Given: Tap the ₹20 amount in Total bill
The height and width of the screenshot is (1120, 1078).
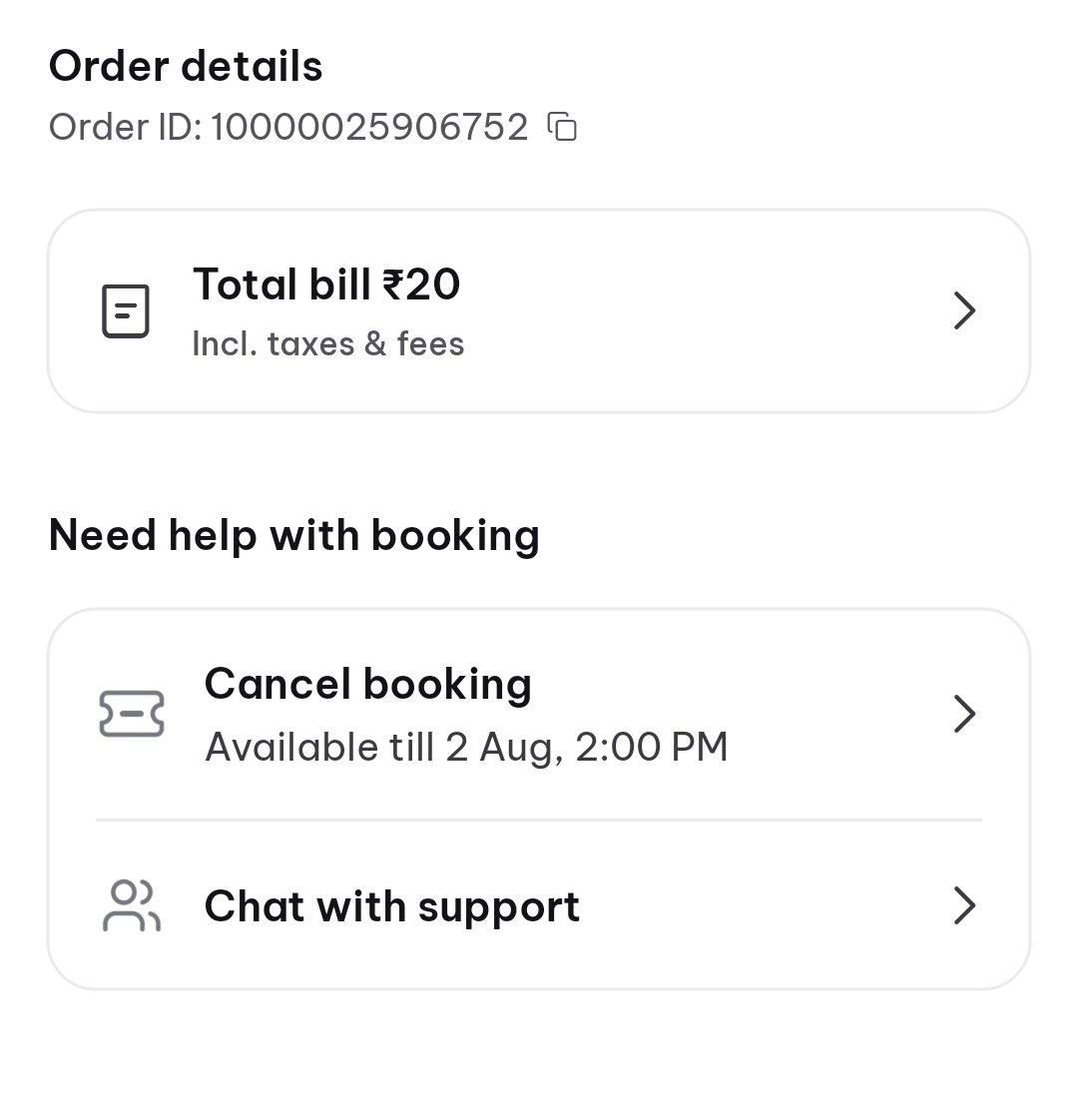Looking at the screenshot, I should [x=421, y=284].
